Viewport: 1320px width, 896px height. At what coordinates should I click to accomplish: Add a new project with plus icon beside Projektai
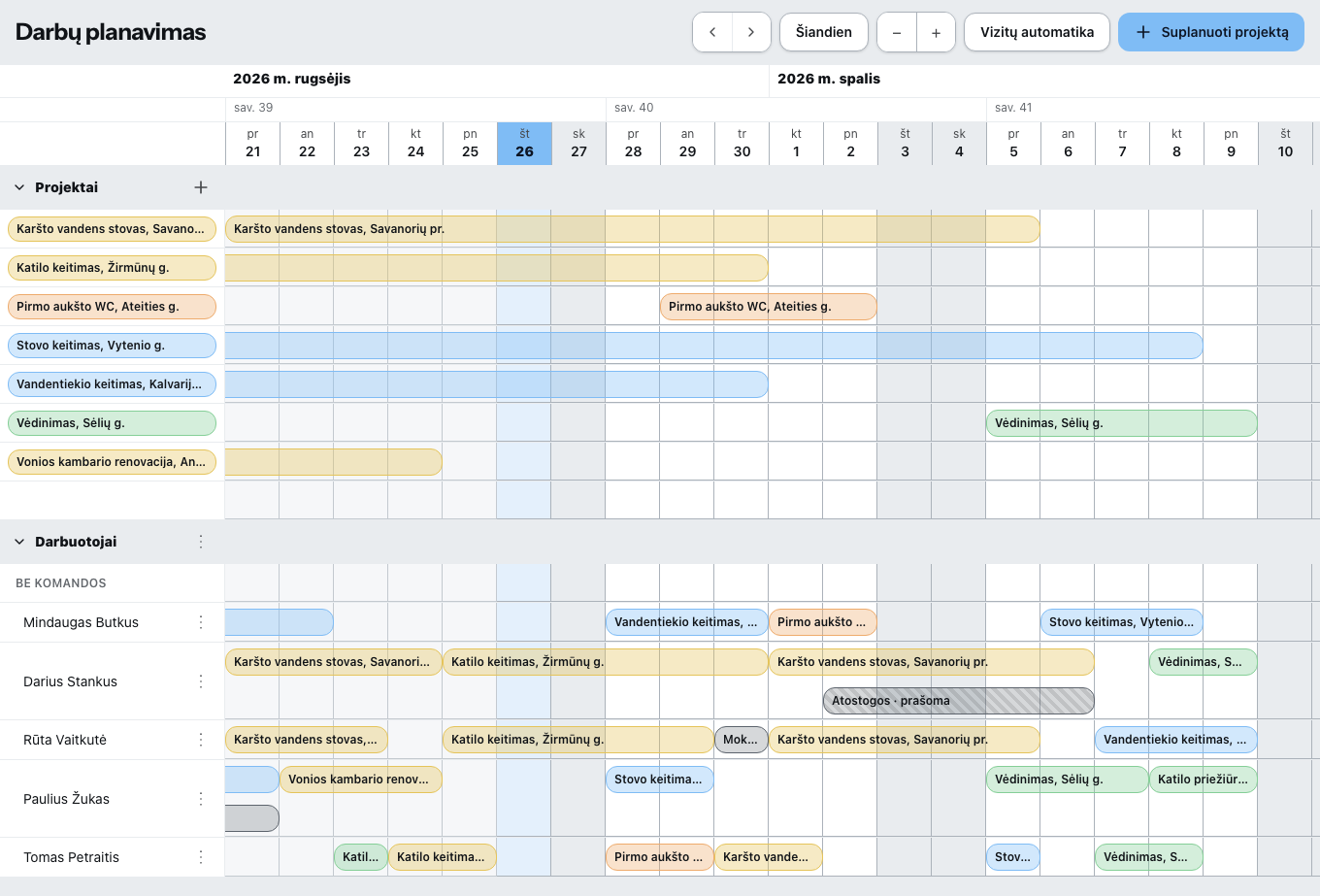click(x=201, y=187)
